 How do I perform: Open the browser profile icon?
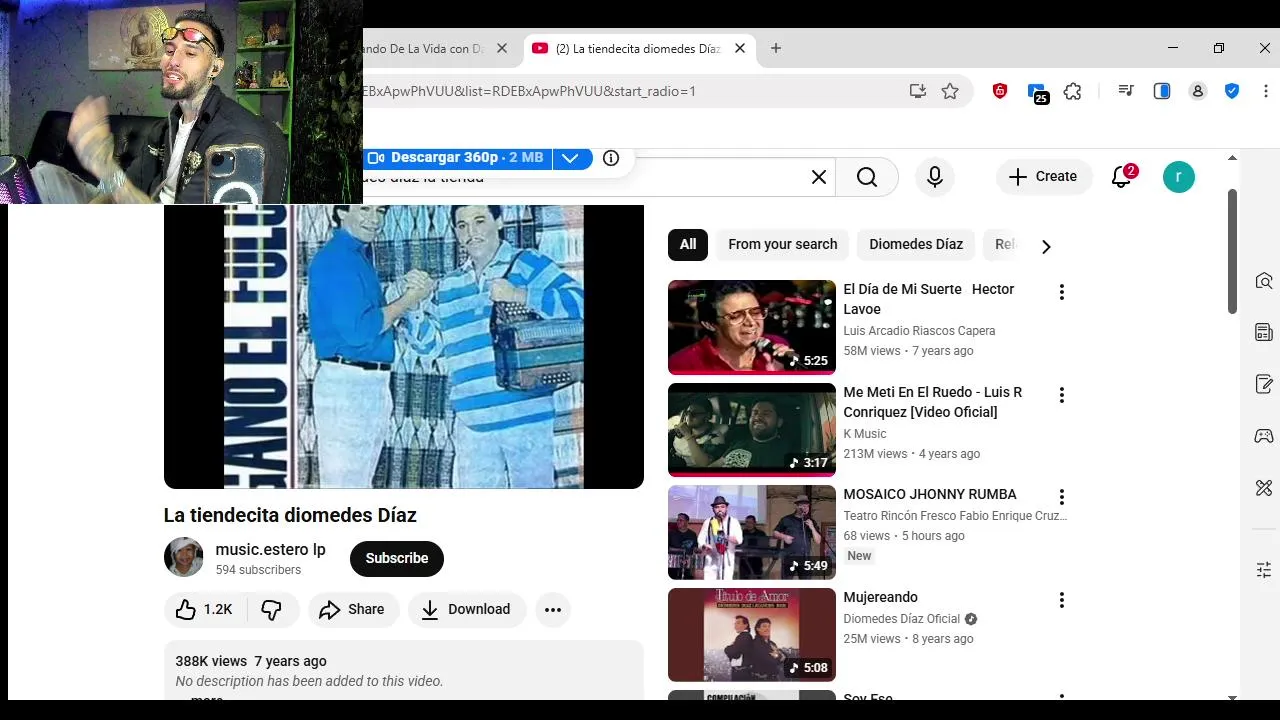pyautogui.click(x=1197, y=91)
